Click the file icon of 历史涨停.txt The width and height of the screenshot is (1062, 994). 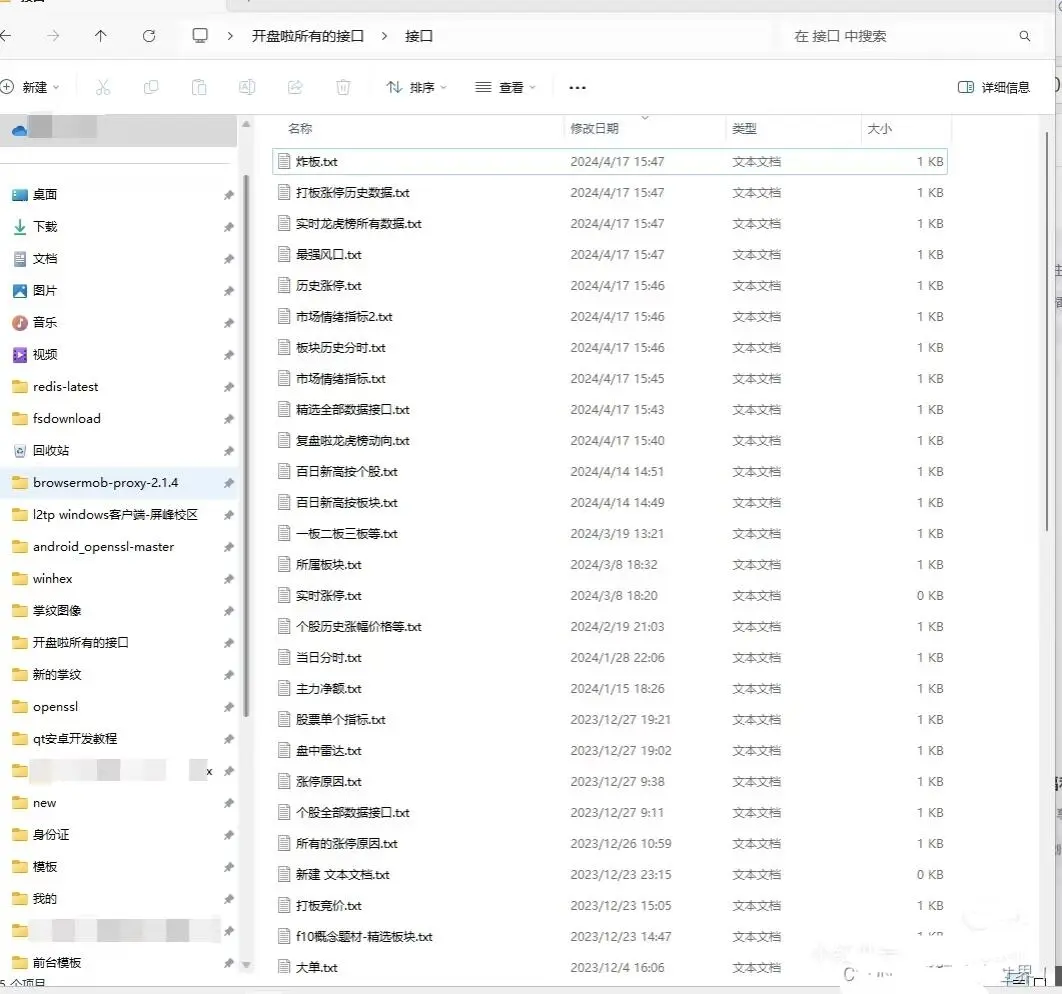tap(284, 286)
